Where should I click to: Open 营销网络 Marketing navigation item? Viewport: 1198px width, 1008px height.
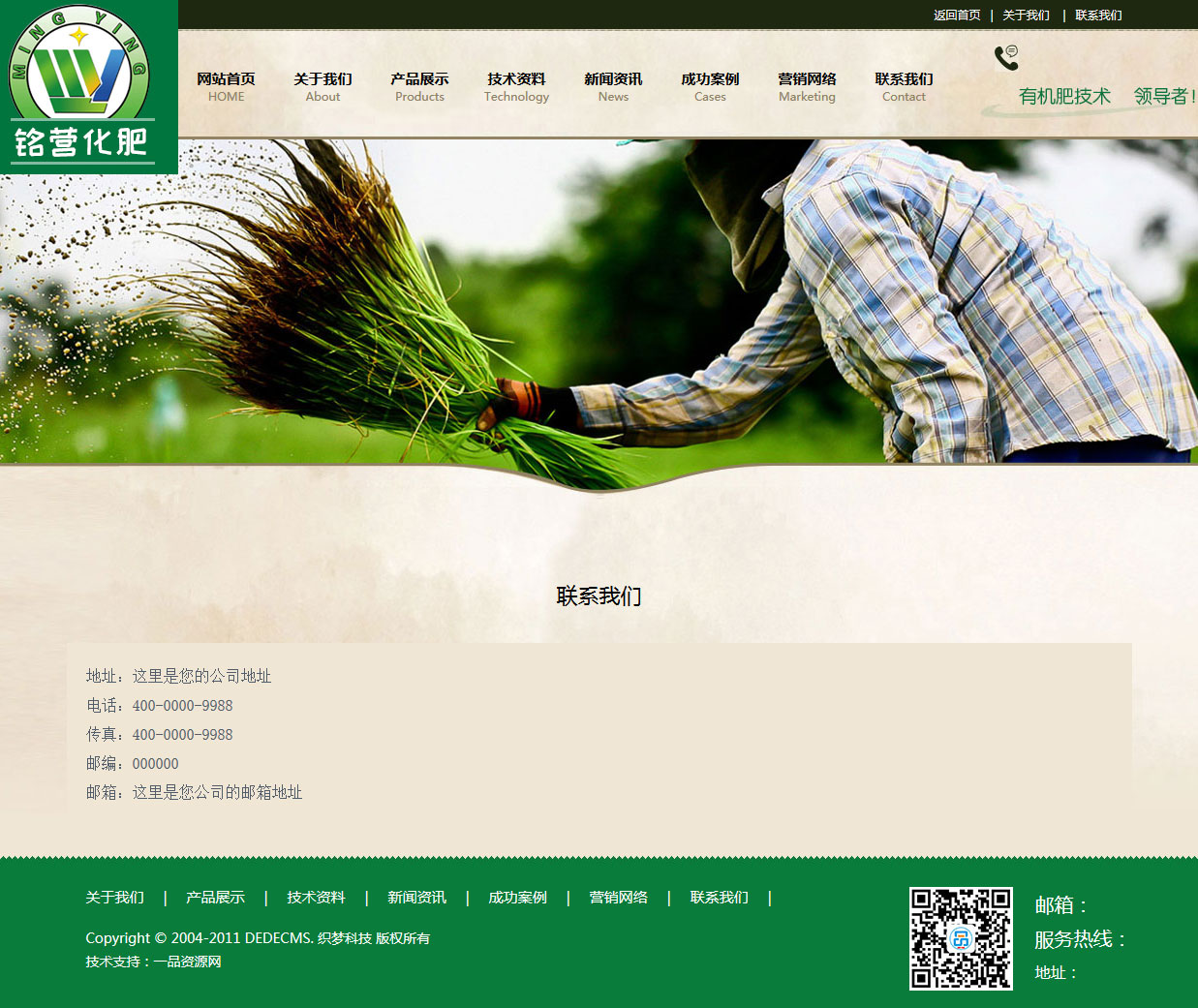point(807,86)
